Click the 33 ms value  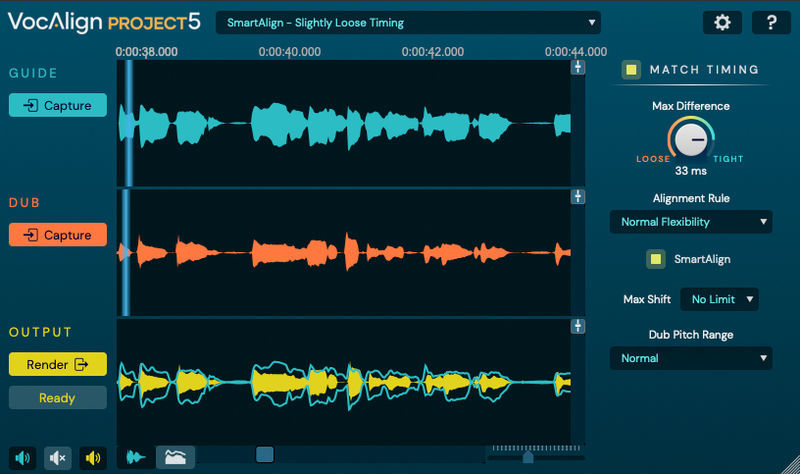click(691, 171)
